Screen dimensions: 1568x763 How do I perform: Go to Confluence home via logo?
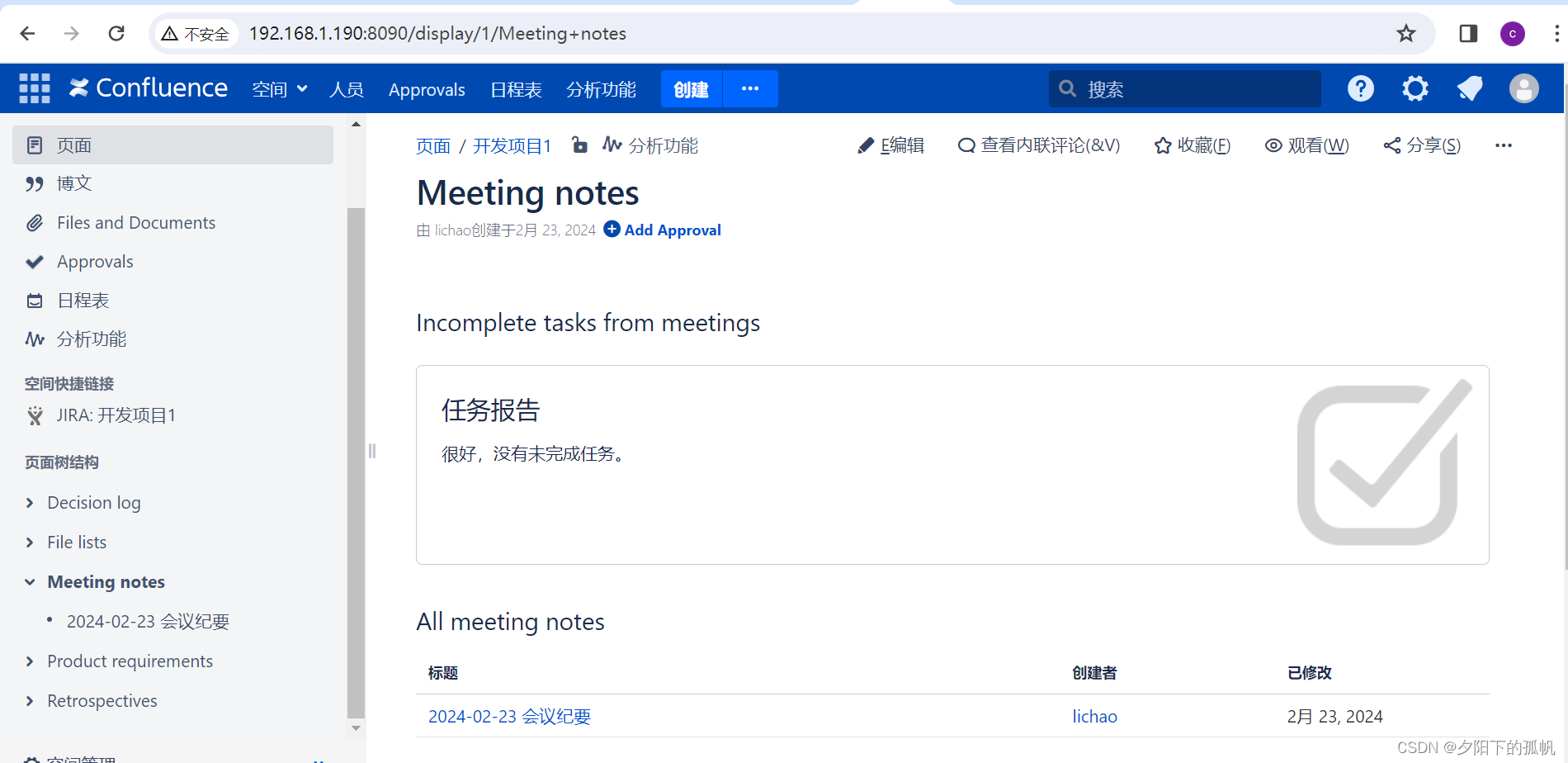(x=149, y=88)
